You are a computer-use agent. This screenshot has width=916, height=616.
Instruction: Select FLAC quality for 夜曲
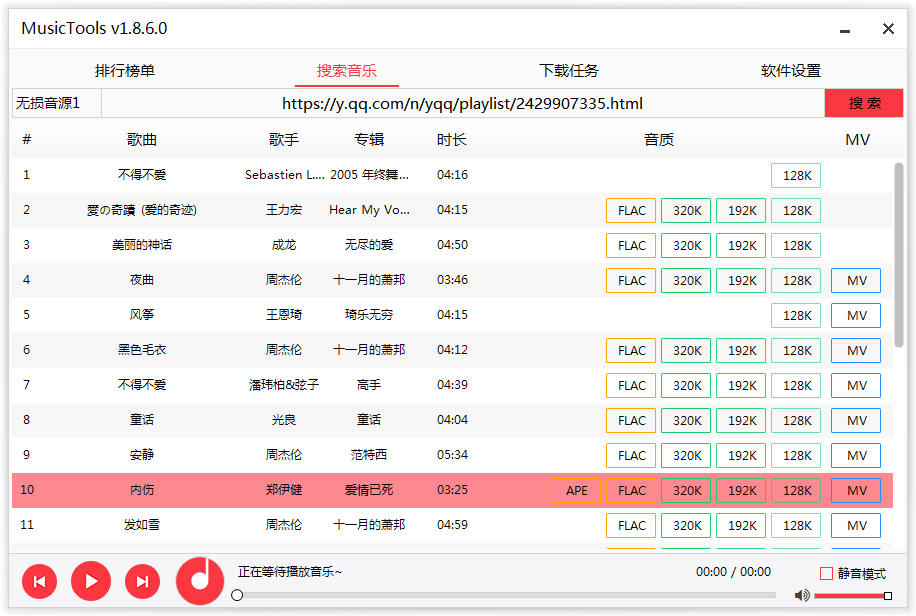pos(631,281)
